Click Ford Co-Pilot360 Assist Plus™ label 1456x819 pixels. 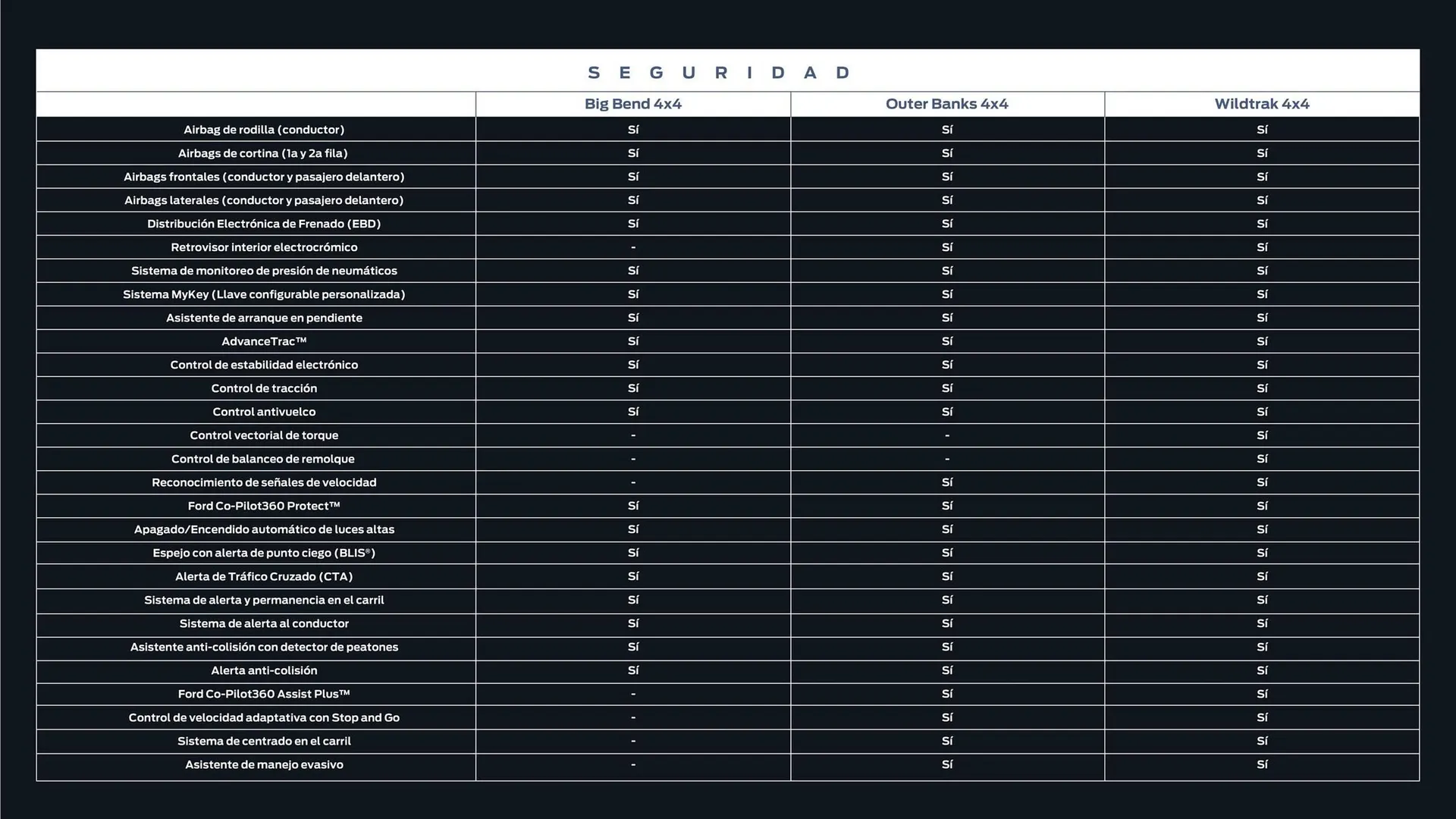(264, 694)
